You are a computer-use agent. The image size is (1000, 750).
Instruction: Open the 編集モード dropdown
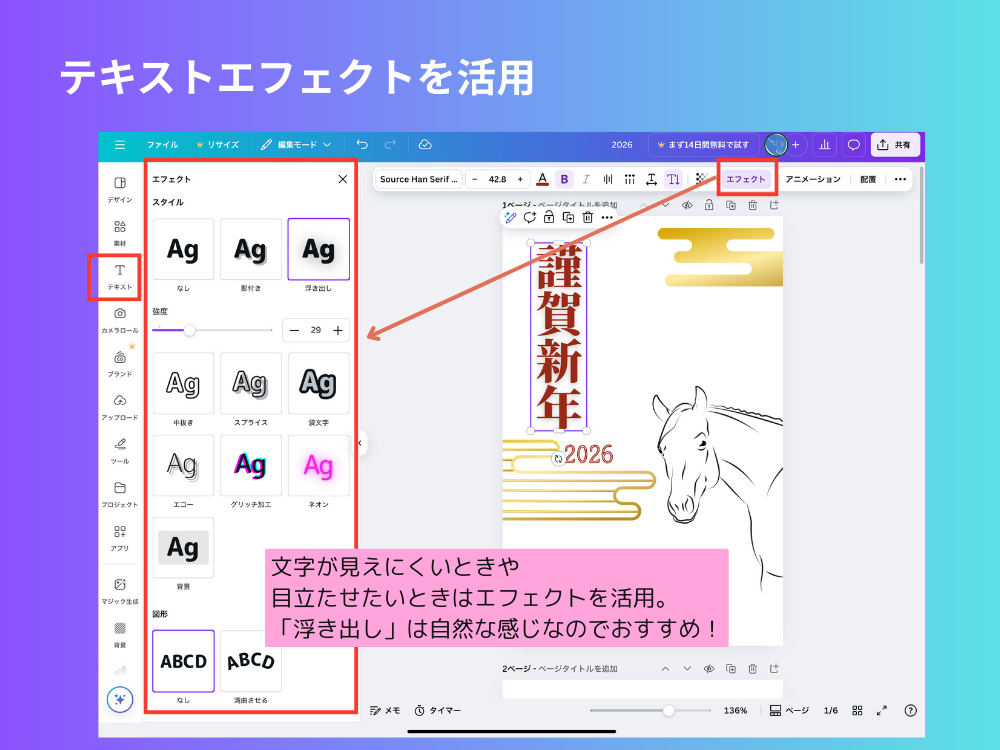pos(302,144)
